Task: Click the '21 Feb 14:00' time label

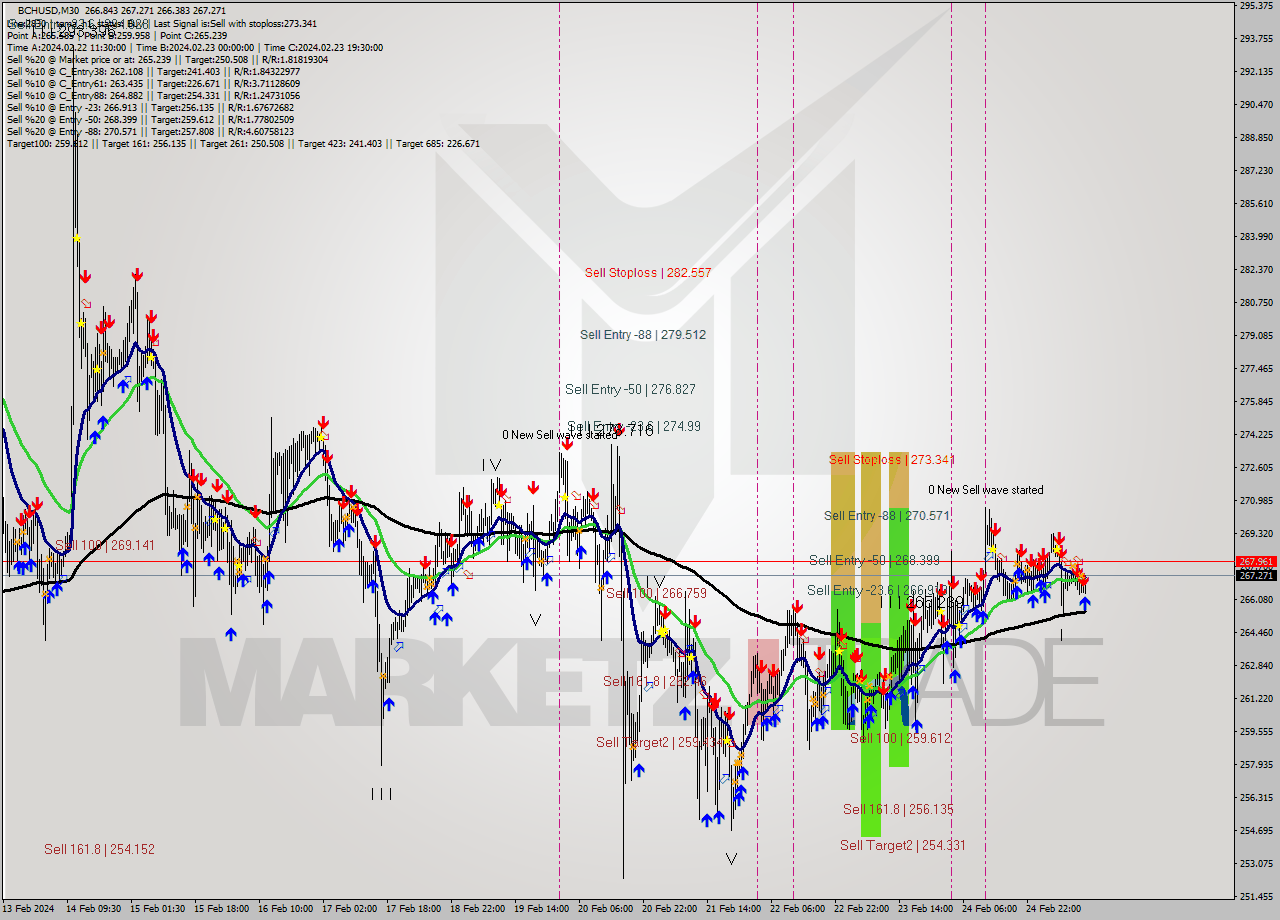Action: [x=733, y=909]
